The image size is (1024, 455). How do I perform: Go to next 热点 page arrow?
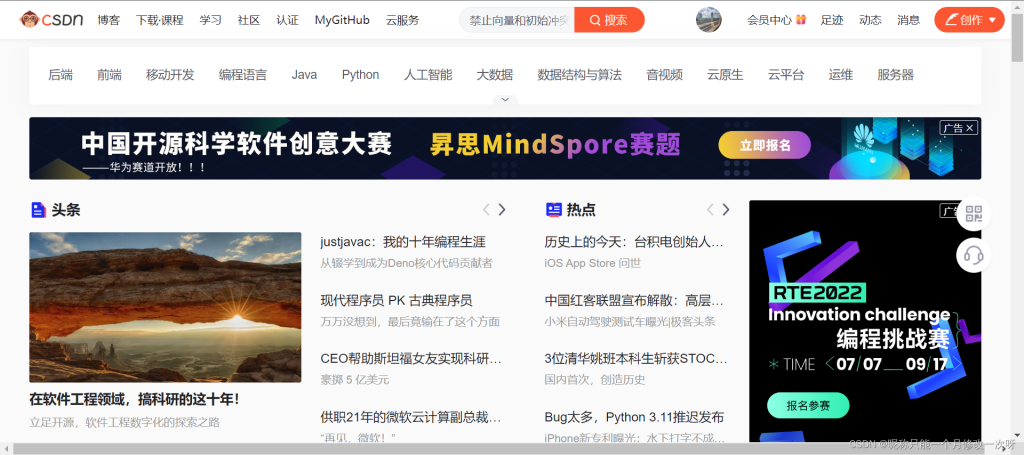pyautogui.click(x=726, y=210)
